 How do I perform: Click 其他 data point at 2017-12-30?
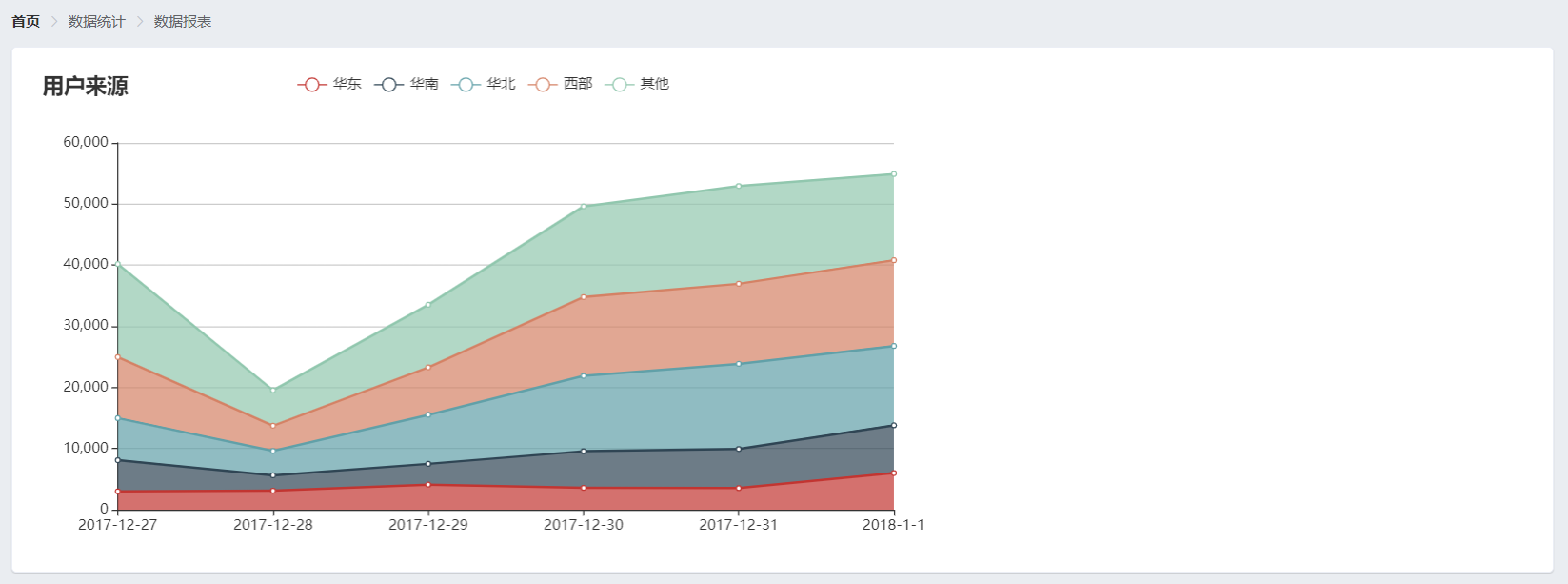click(584, 206)
